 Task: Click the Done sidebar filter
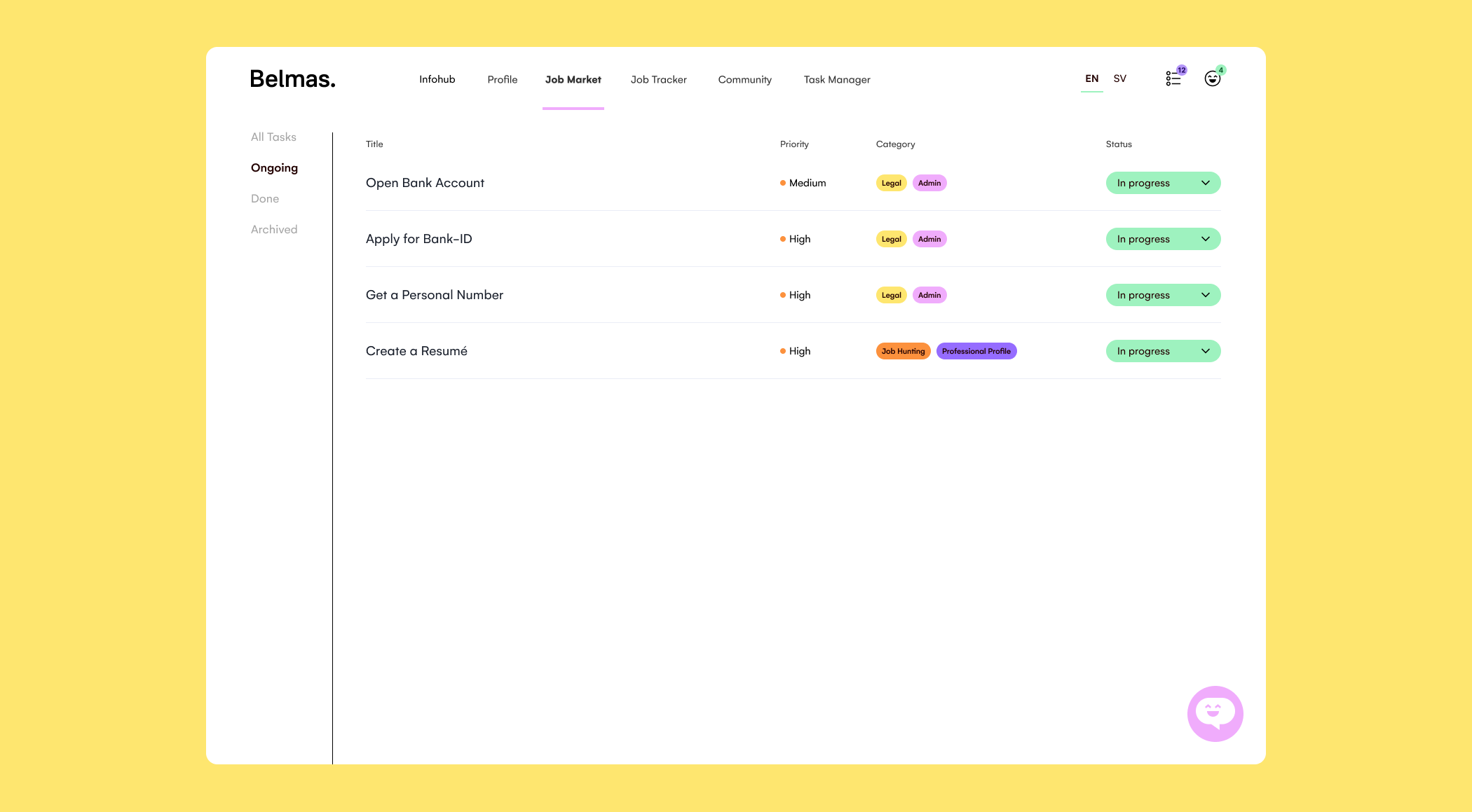pos(265,199)
